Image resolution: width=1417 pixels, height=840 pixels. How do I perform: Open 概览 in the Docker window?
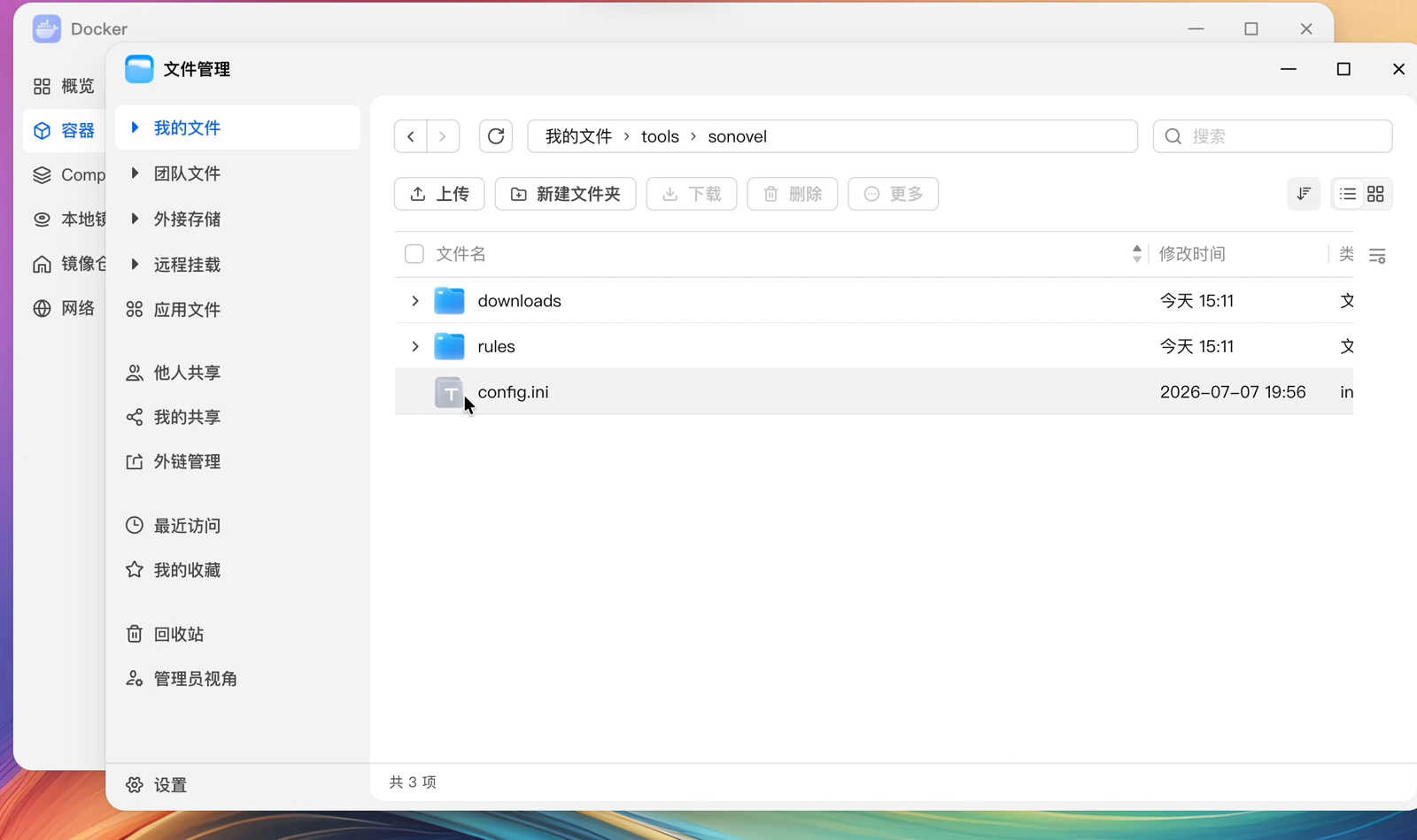tap(64, 86)
